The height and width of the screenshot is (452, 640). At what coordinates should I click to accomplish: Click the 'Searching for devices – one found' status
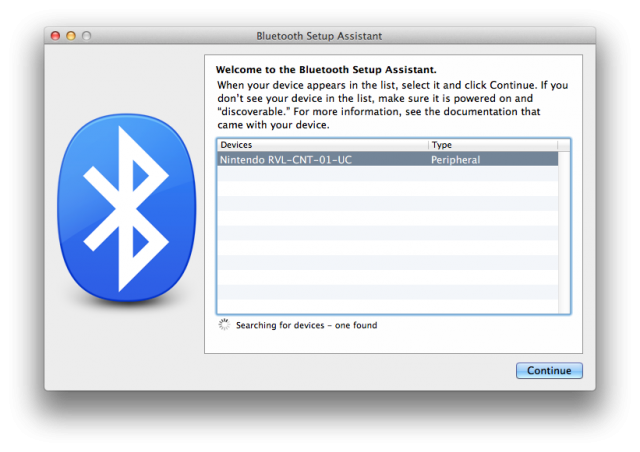click(306, 325)
